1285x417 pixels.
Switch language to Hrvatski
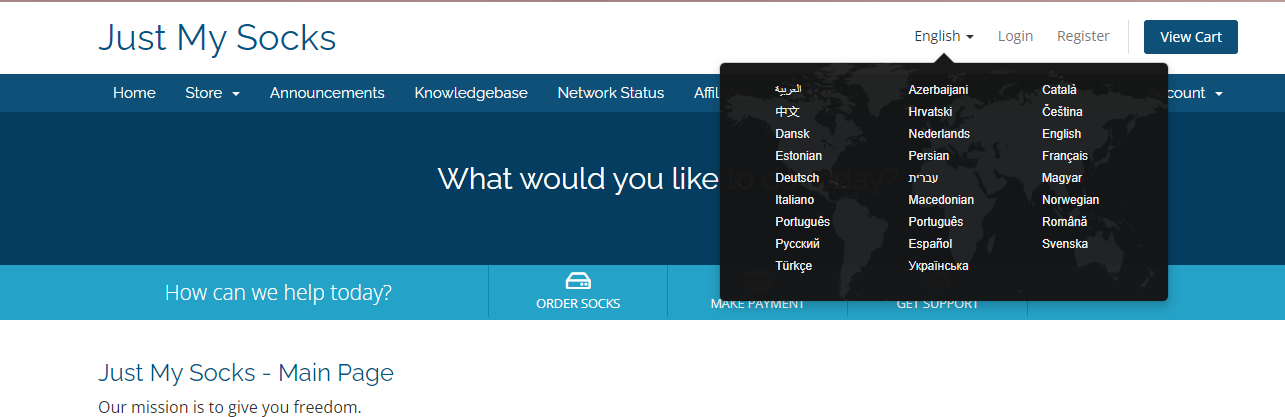click(930, 112)
